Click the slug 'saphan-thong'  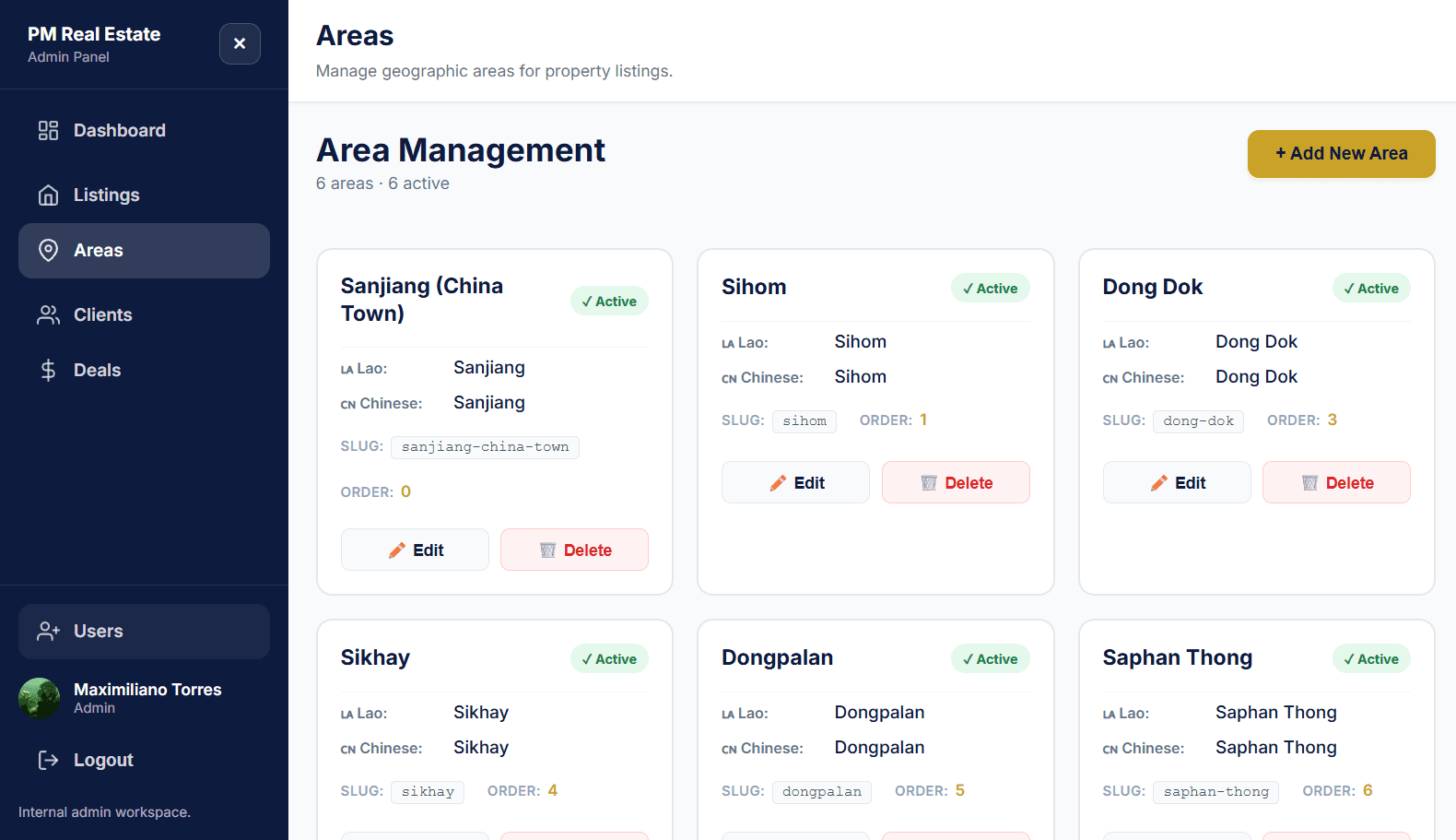coord(1215,792)
